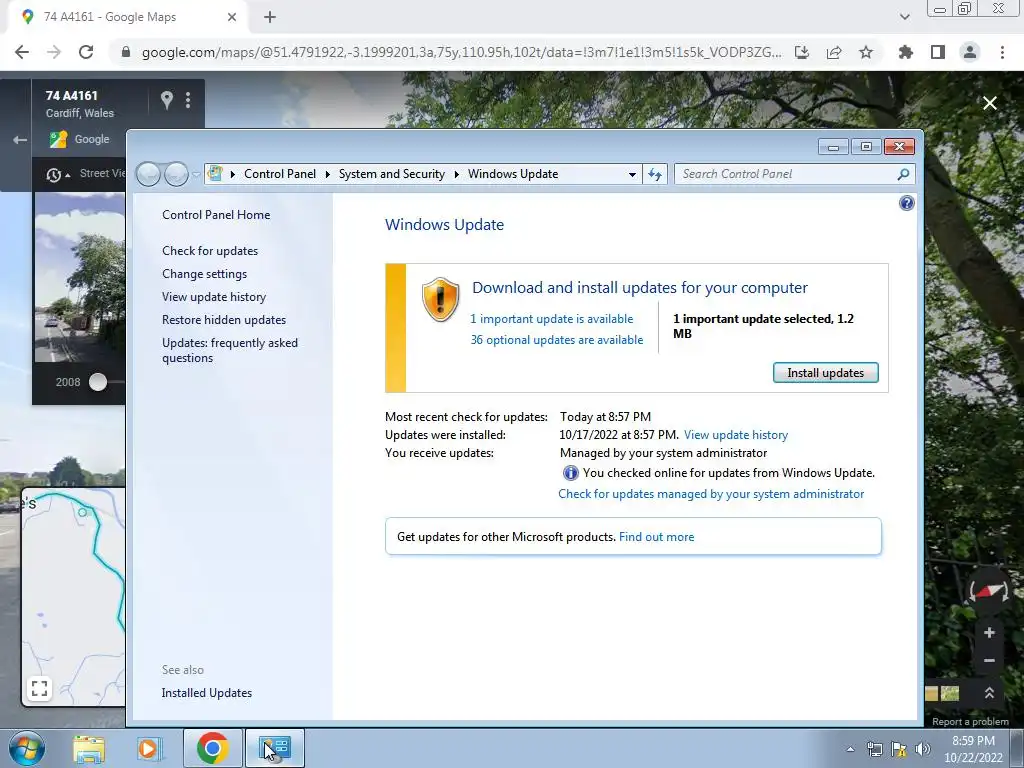
Task: Open the Chrome profile avatar
Action: [x=970, y=52]
